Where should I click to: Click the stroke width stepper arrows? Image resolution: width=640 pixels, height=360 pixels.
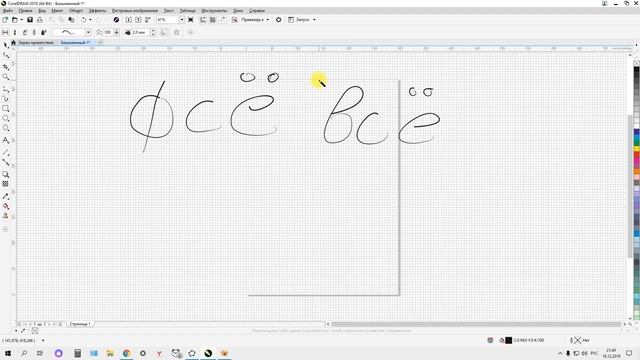(153, 32)
